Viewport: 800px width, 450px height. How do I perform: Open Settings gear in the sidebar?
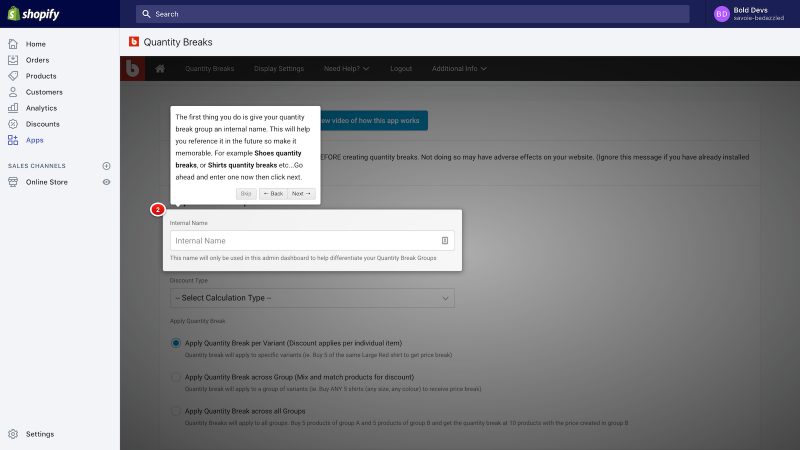pyautogui.click(x=13, y=434)
